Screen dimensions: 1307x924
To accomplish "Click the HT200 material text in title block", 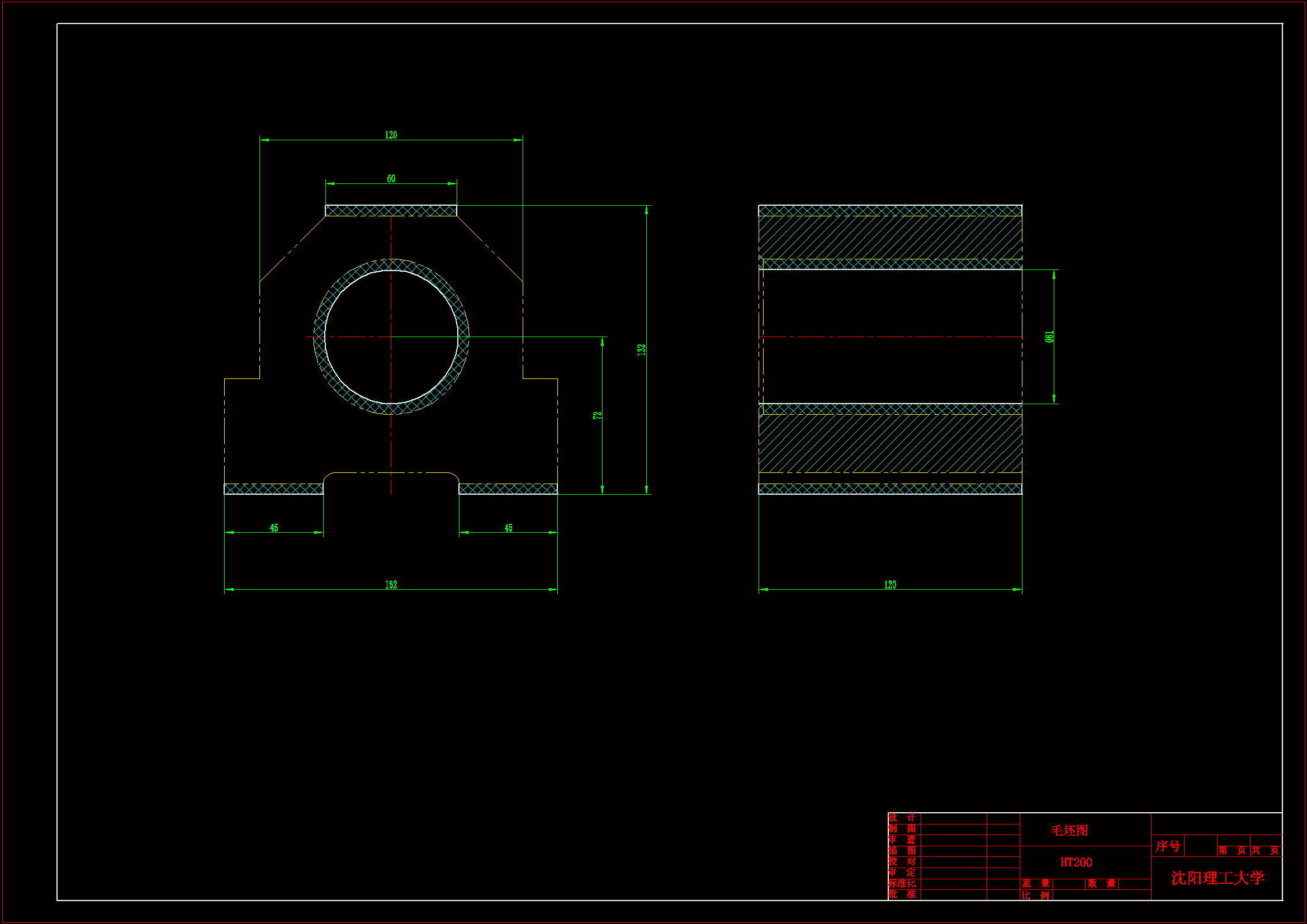I will click(x=1076, y=863).
